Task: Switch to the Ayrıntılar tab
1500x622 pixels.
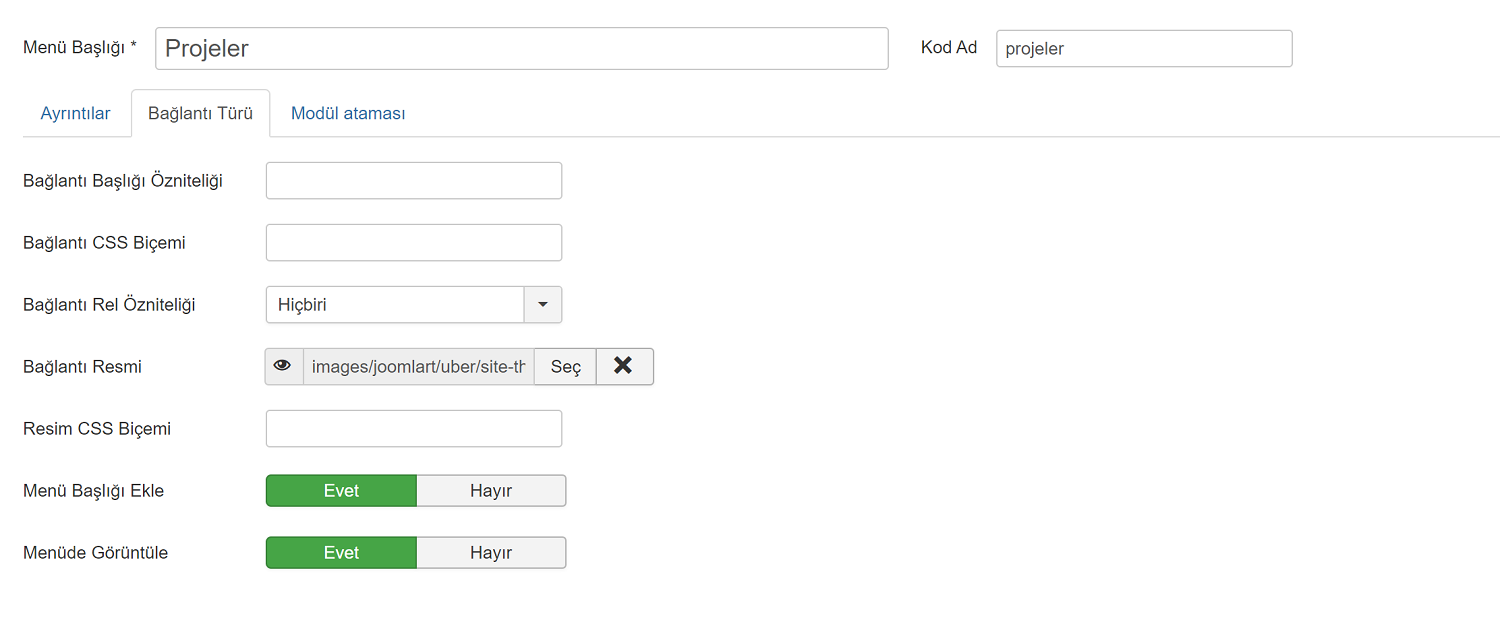Action: pos(75,114)
